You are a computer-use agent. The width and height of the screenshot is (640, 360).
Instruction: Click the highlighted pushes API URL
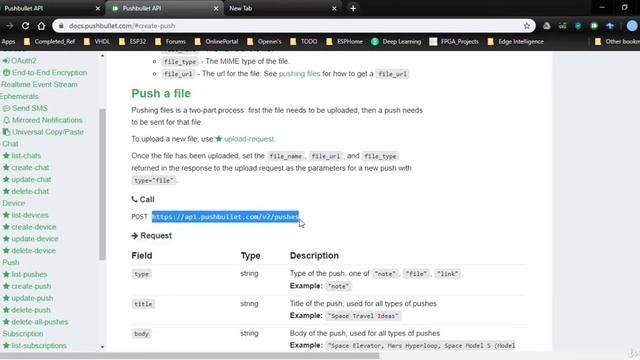225,216
